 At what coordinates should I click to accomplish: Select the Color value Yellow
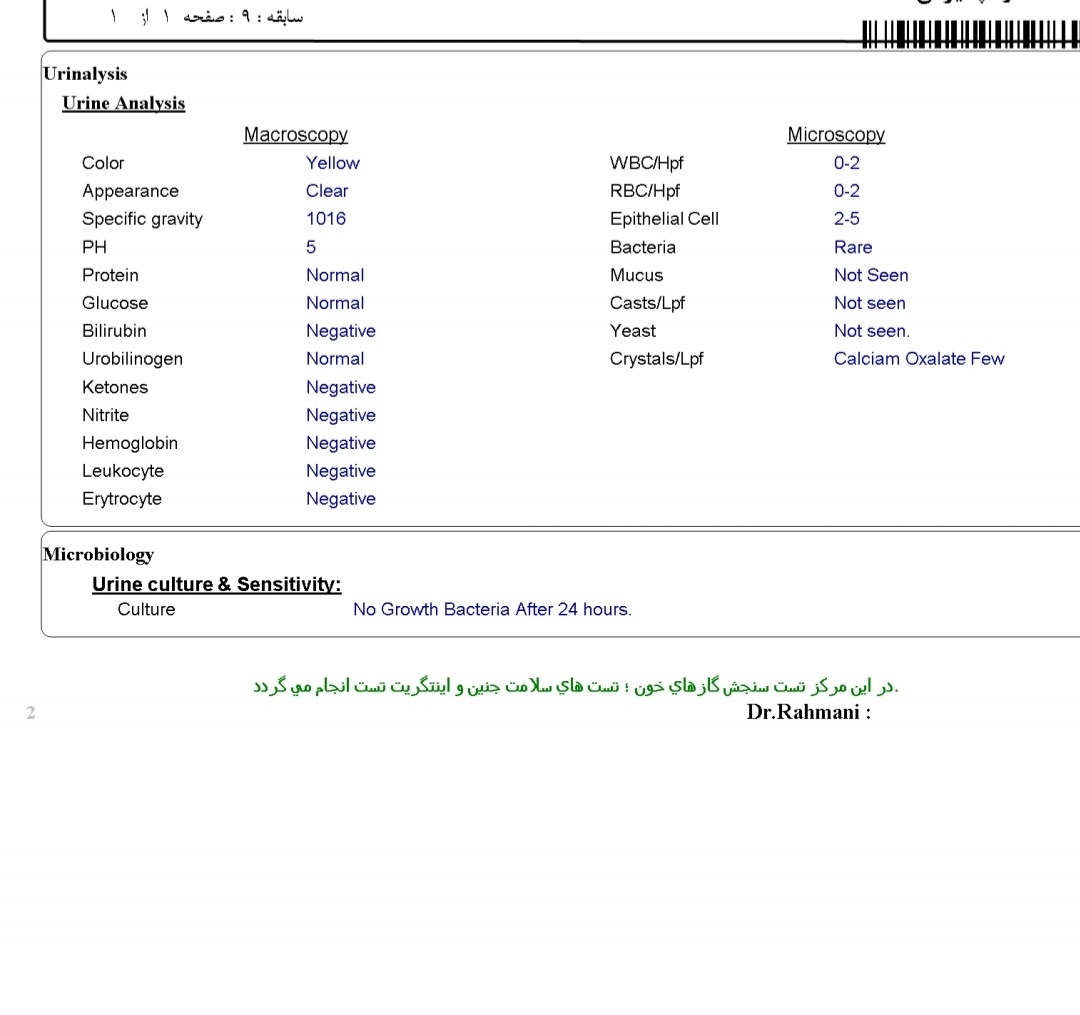[x=333, y=163]
